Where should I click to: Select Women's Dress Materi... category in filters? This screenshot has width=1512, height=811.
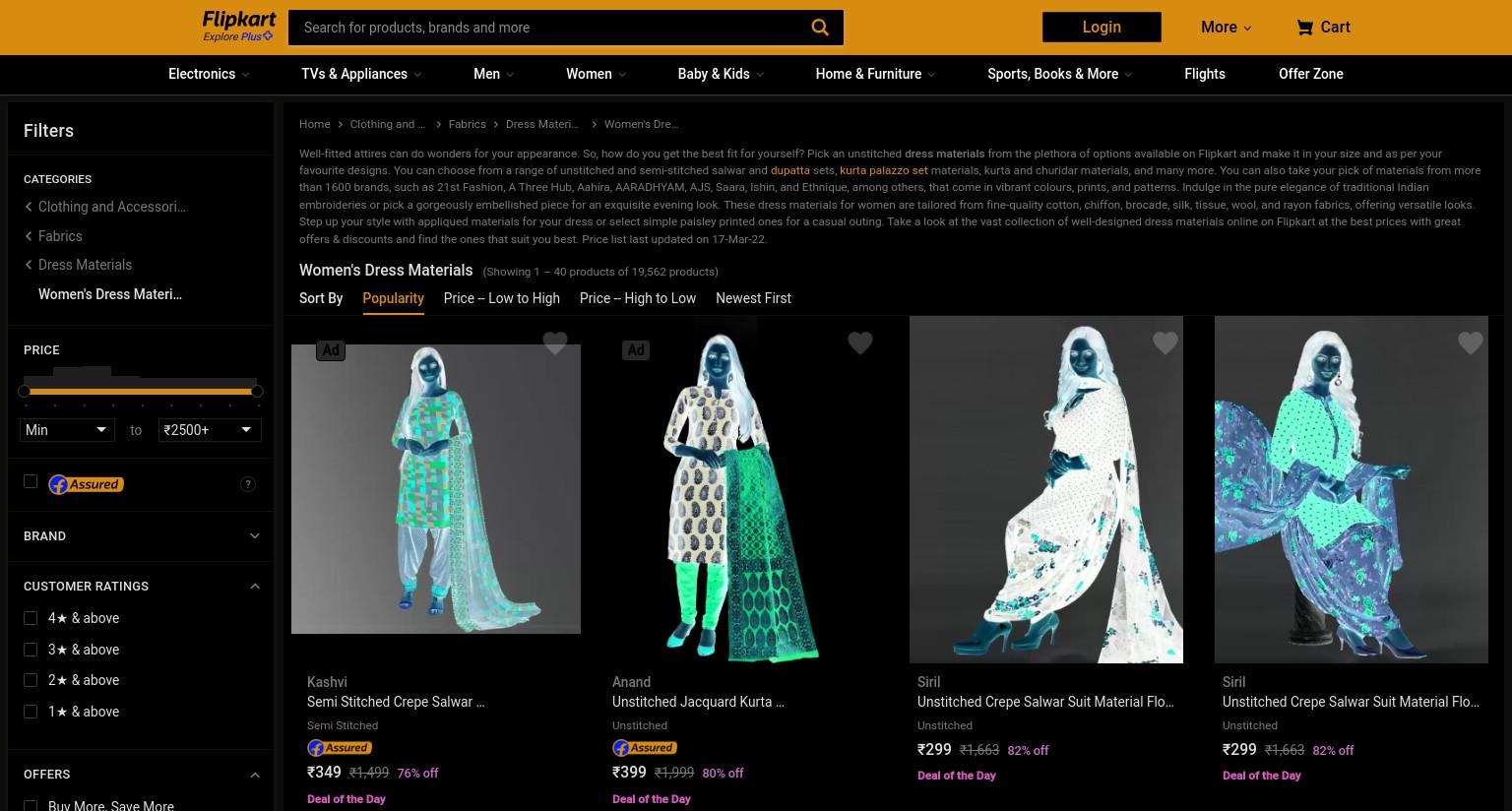(x=110, y=294)
